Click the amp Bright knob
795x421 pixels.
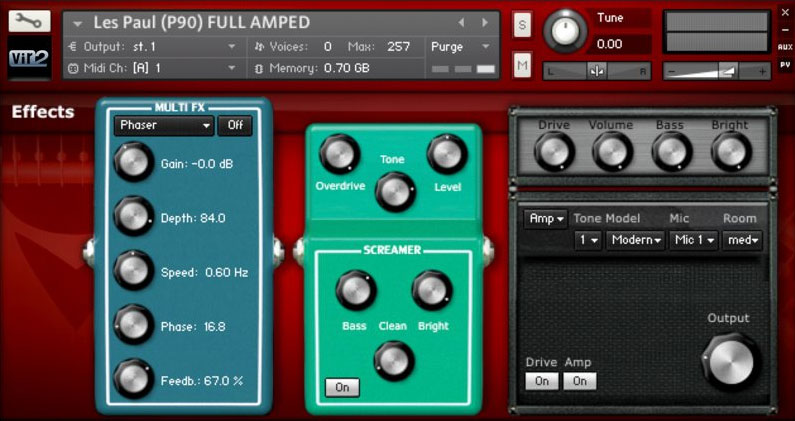coord(731,152)
